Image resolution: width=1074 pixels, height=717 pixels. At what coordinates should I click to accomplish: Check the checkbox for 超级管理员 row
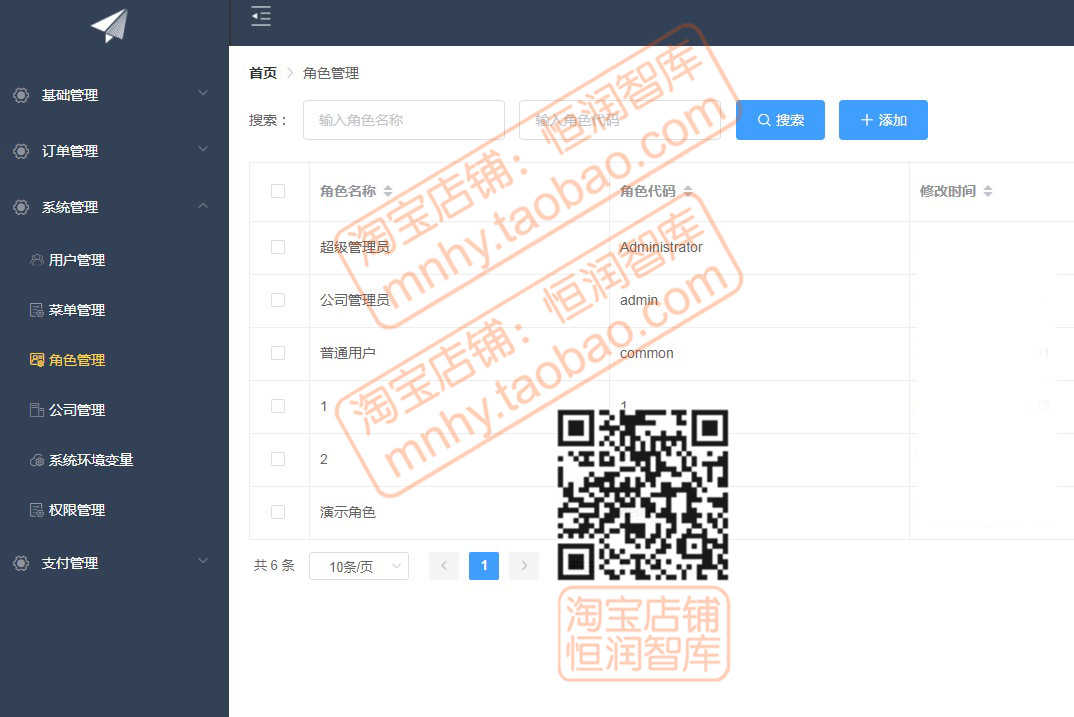click(279, 247)
